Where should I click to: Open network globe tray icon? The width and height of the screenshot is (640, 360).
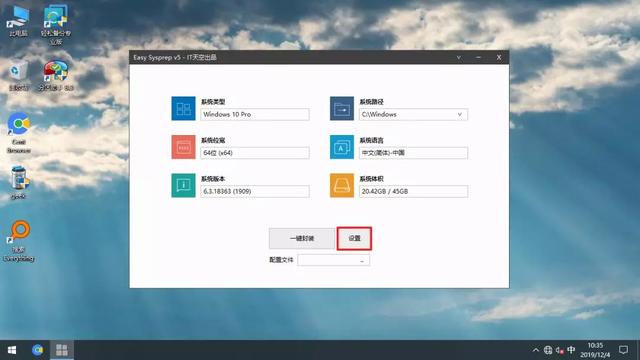pyautogui.click(x=548, y=350)
